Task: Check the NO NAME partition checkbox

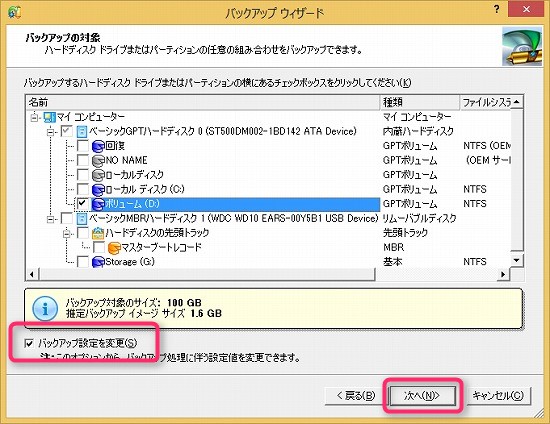Action: [x=83, y=161]
